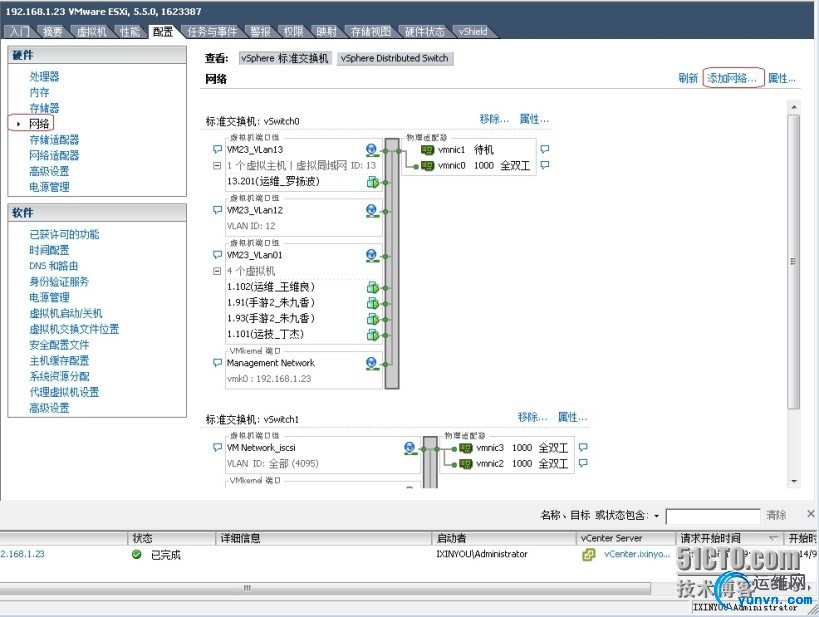Click the VM icon for 1.101 entry
This screenshot has height=617, width=819.
372,334
